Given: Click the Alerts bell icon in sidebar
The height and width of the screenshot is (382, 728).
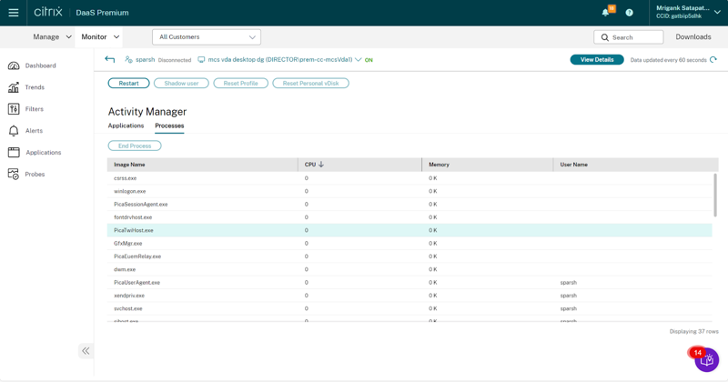Looking at the screenshot, I should (13, 131).
